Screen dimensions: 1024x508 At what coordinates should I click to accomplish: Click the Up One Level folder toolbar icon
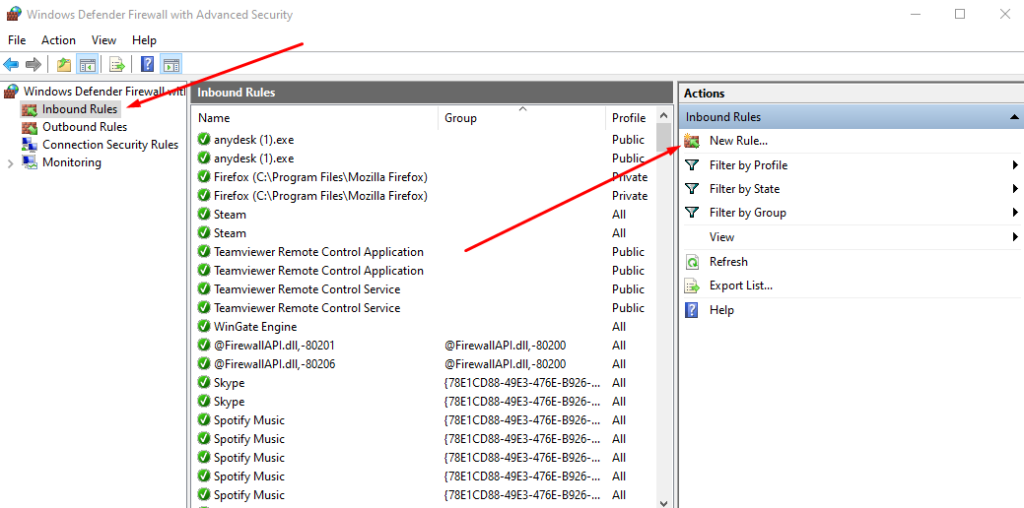(x=64, y=64)
